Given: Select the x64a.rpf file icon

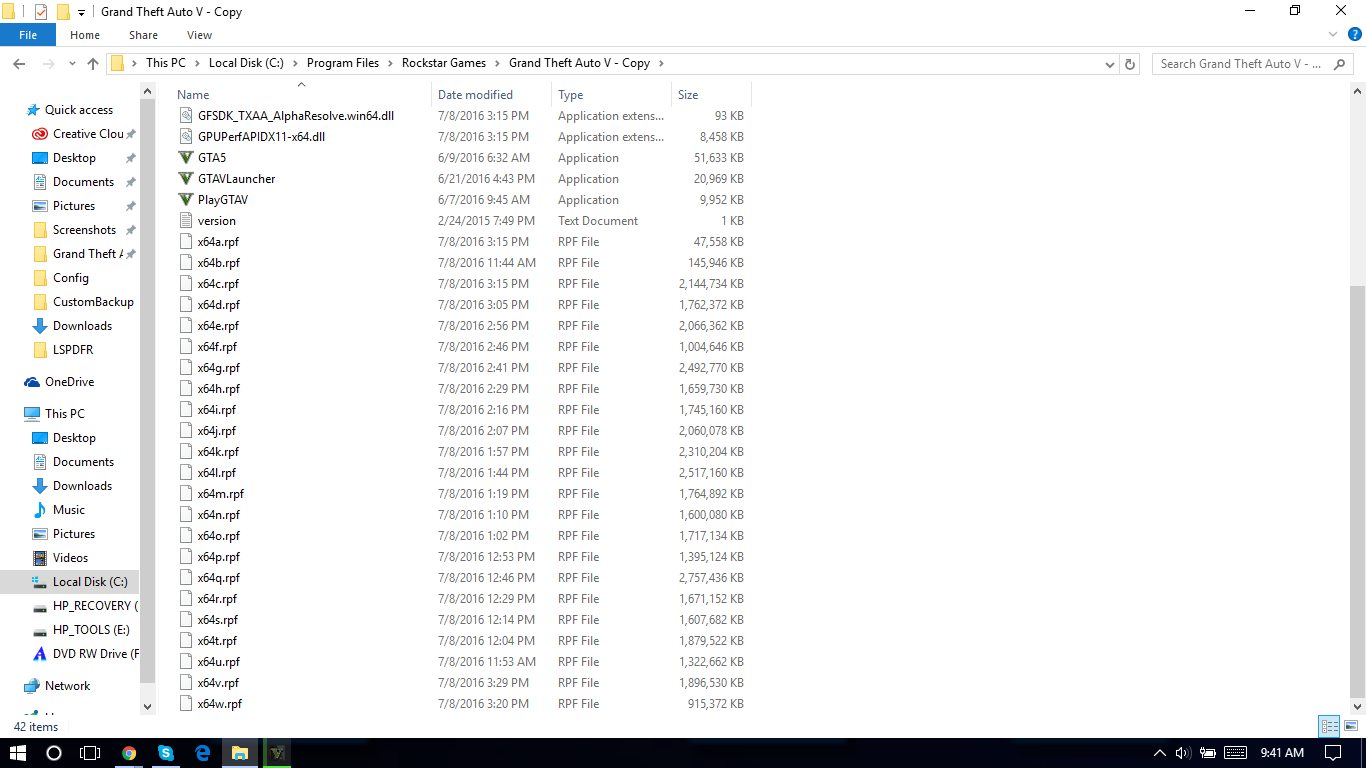Looking at the screenshot, I should coord(185,242).
